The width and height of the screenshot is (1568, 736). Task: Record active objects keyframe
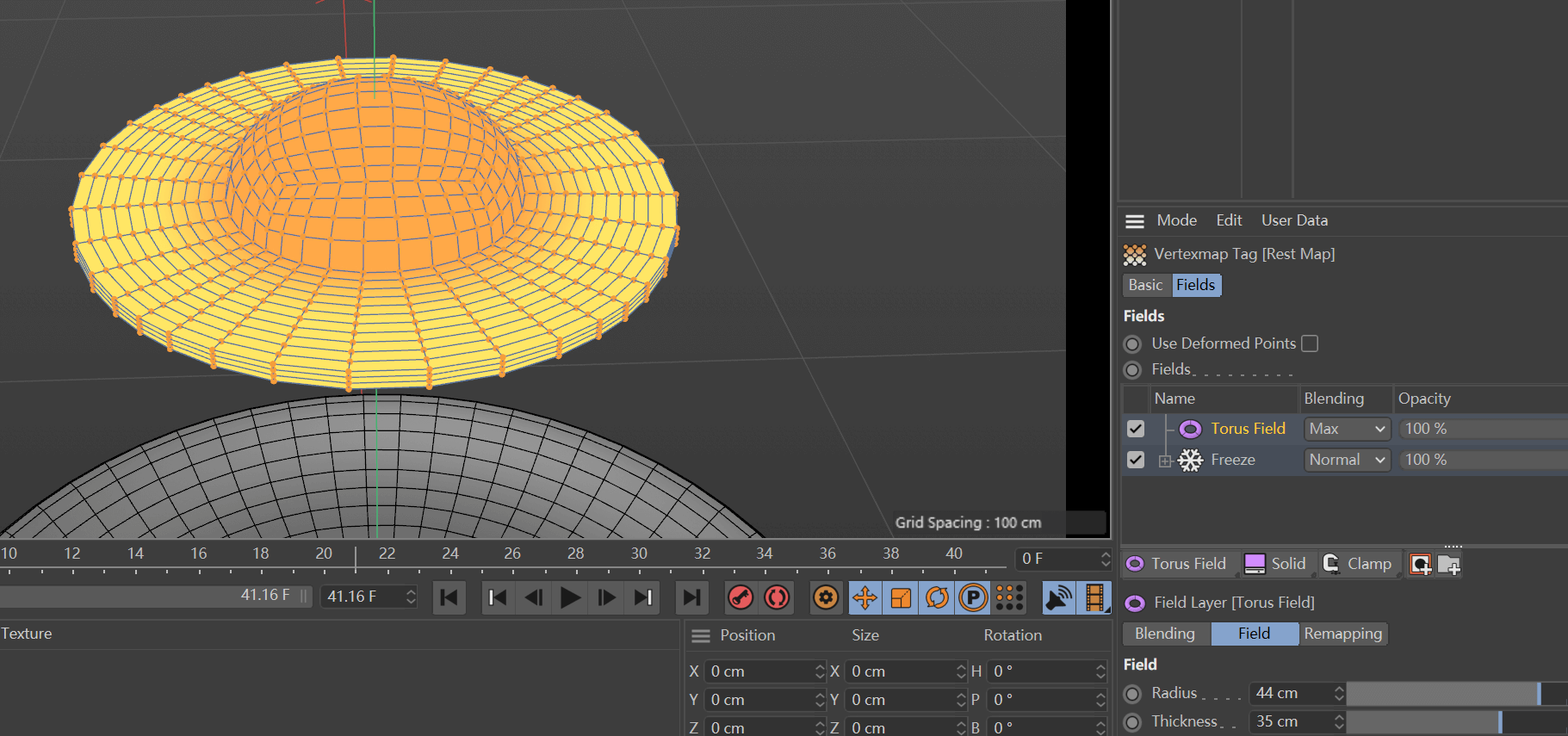[x=741, y=597]
